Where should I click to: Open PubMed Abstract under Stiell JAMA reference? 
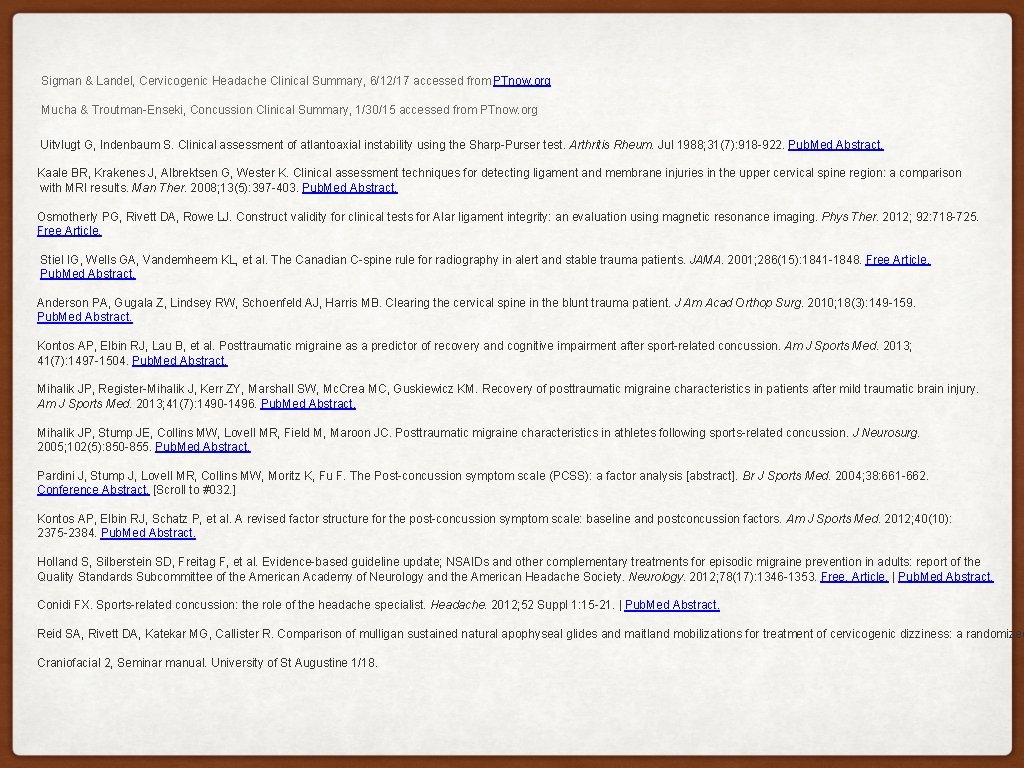tap(88, 274)
